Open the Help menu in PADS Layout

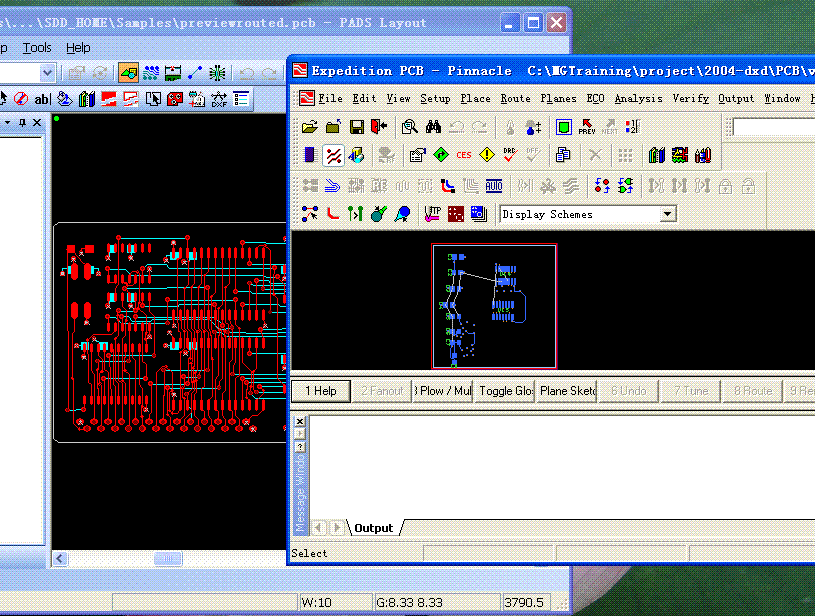(78, 48)
